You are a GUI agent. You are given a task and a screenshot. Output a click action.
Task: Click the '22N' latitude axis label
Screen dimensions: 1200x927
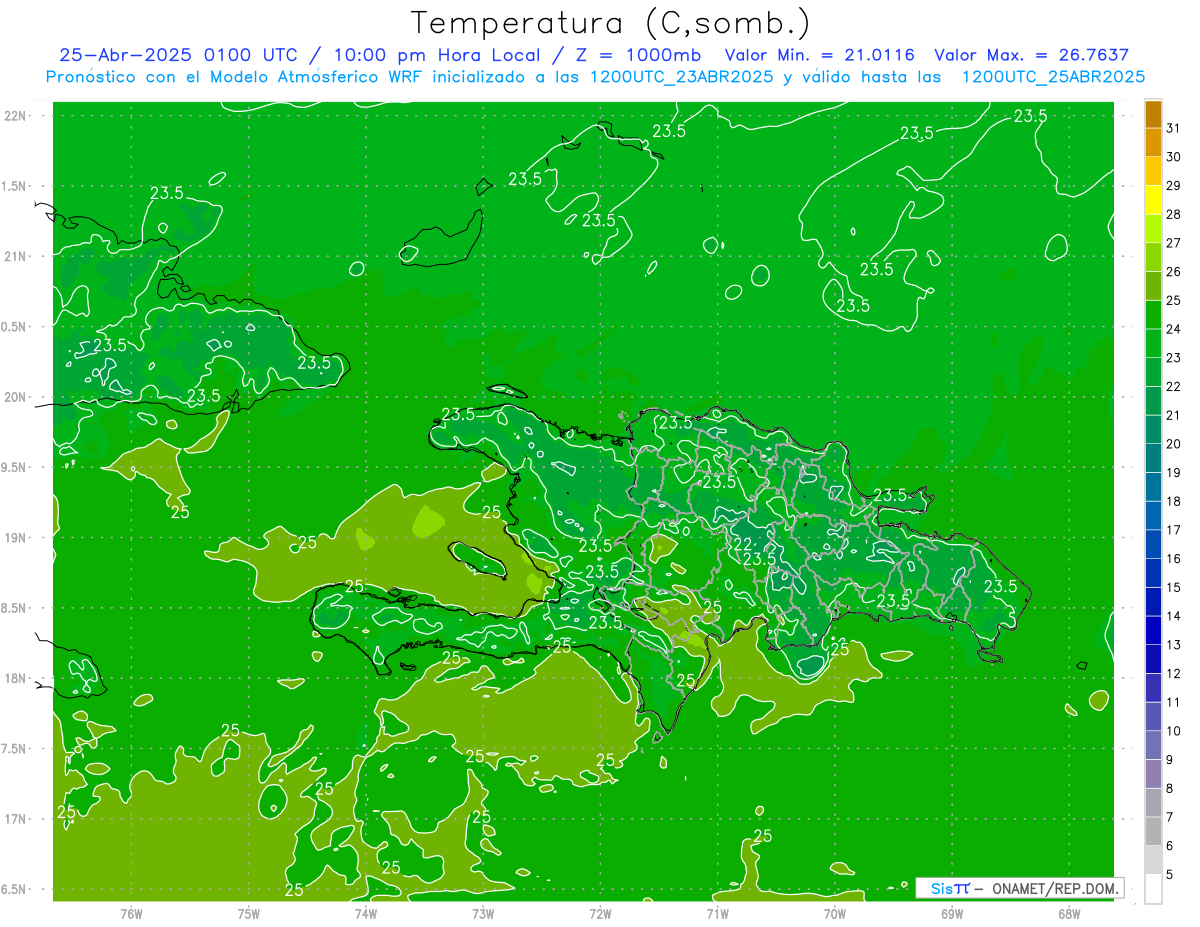pyautogui.click(x=17, y=115)
